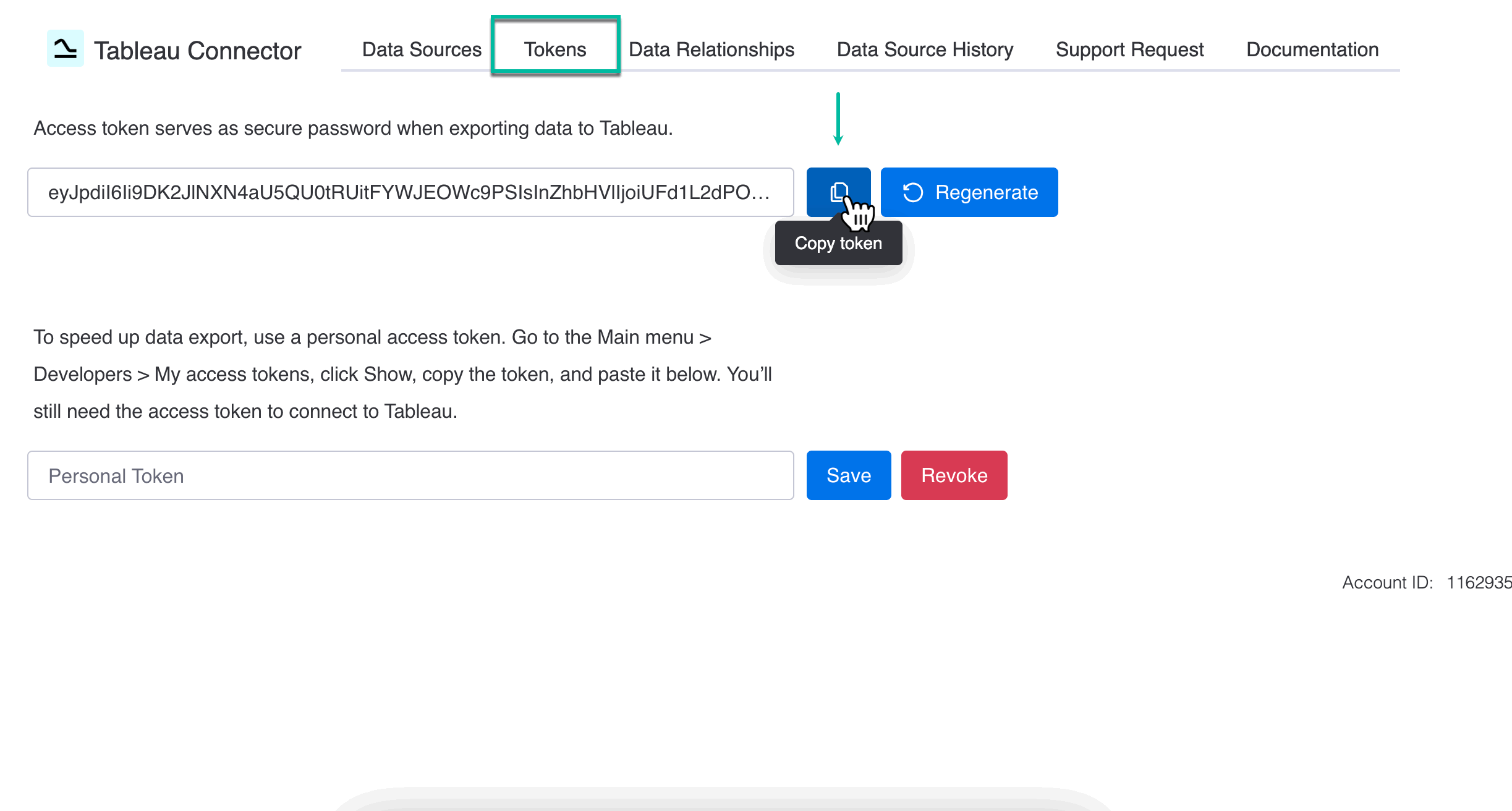Click the Tableau Connector logo icon

click(x=65, y=49)
